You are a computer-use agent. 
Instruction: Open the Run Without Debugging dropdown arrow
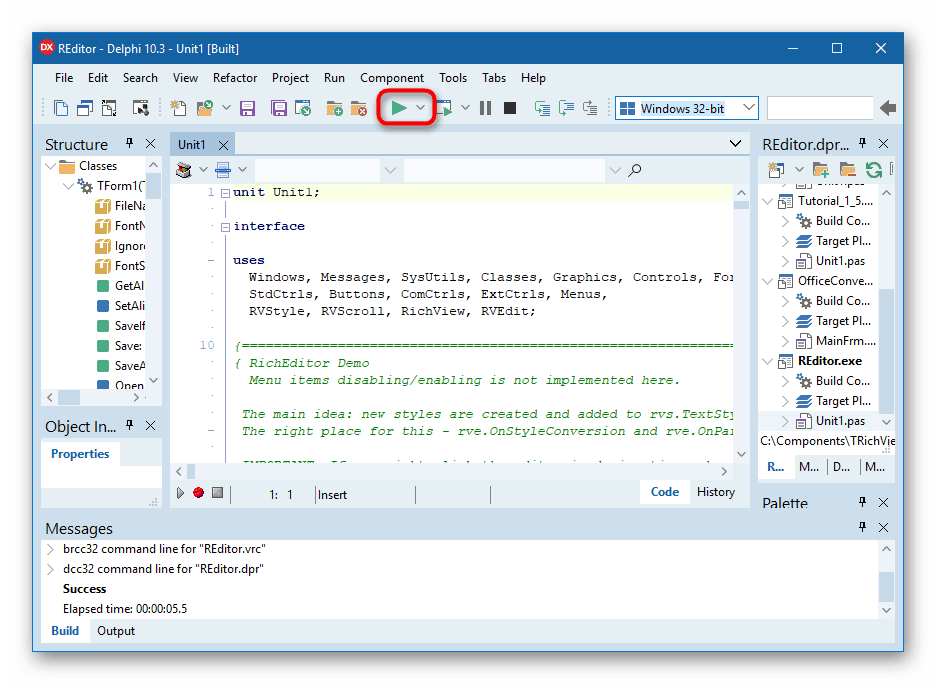click(466, 108)
